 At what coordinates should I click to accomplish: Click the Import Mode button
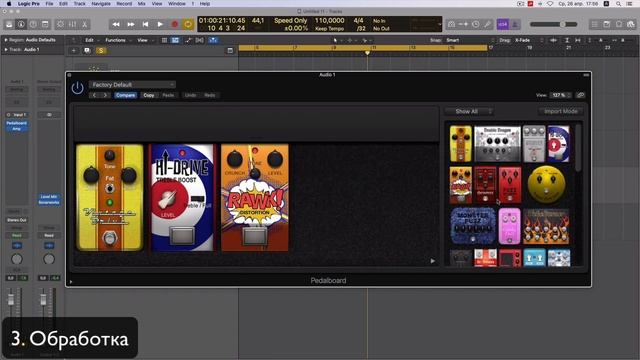[560, 111]
